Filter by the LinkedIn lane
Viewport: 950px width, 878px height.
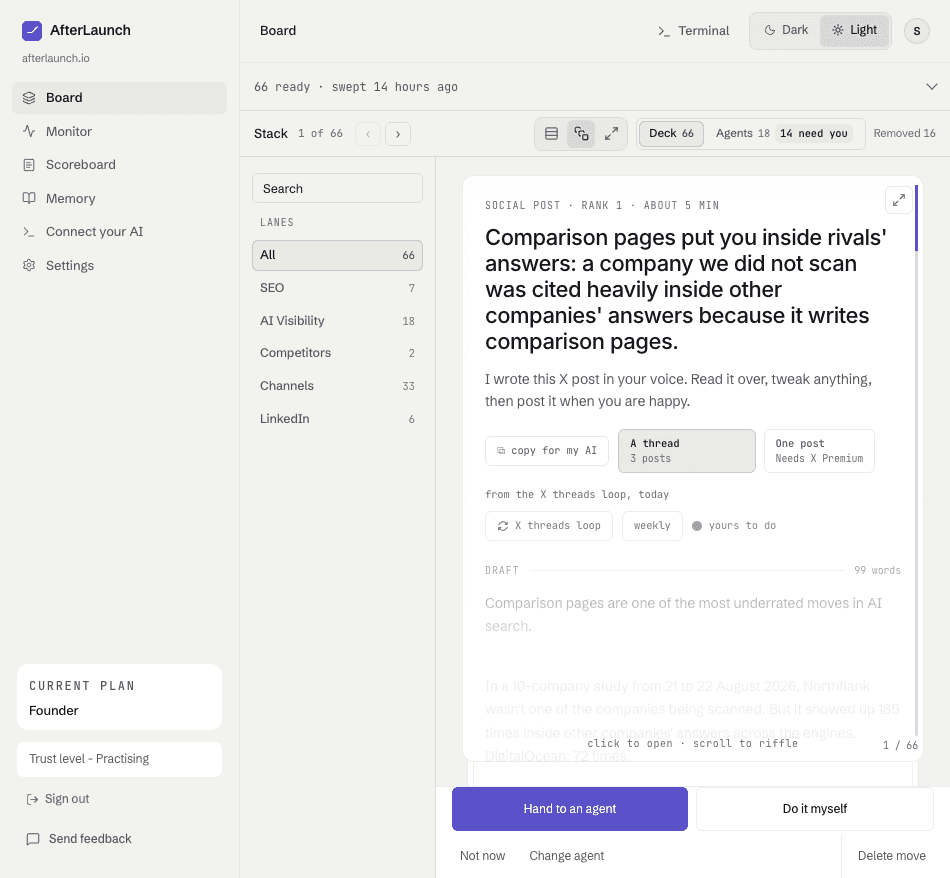point(337,419)
